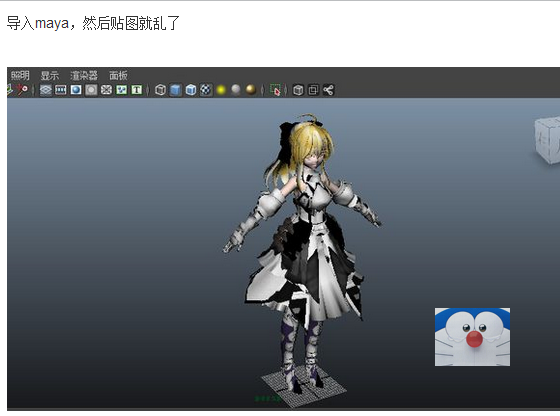Toggle the viewport grid icon
Screen dimensions: 560x416
click(x=46, y=90)
